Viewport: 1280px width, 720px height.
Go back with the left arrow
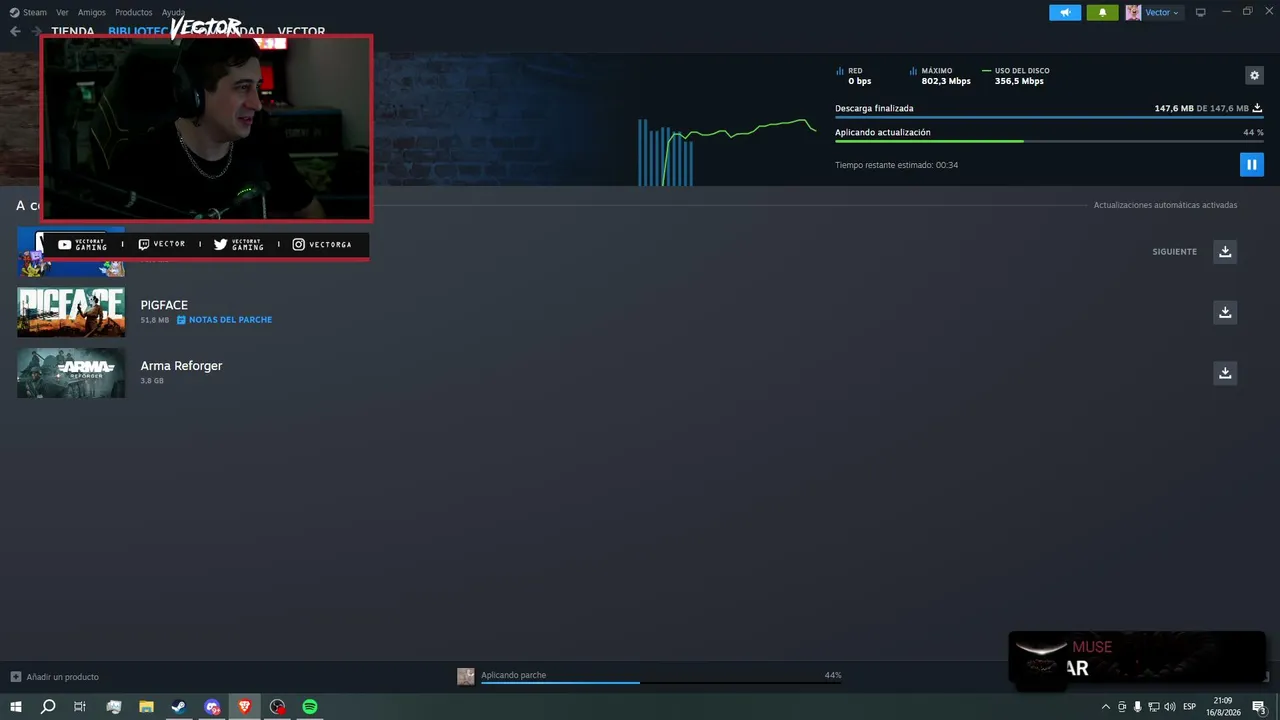(15, 31)
